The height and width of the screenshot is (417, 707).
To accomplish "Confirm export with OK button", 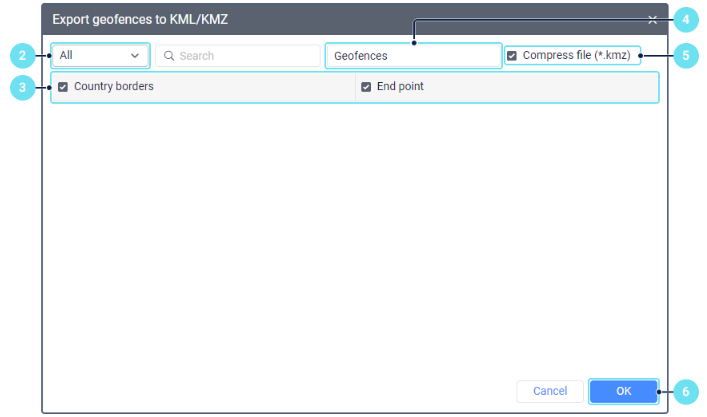I will [x=624, y=391].
